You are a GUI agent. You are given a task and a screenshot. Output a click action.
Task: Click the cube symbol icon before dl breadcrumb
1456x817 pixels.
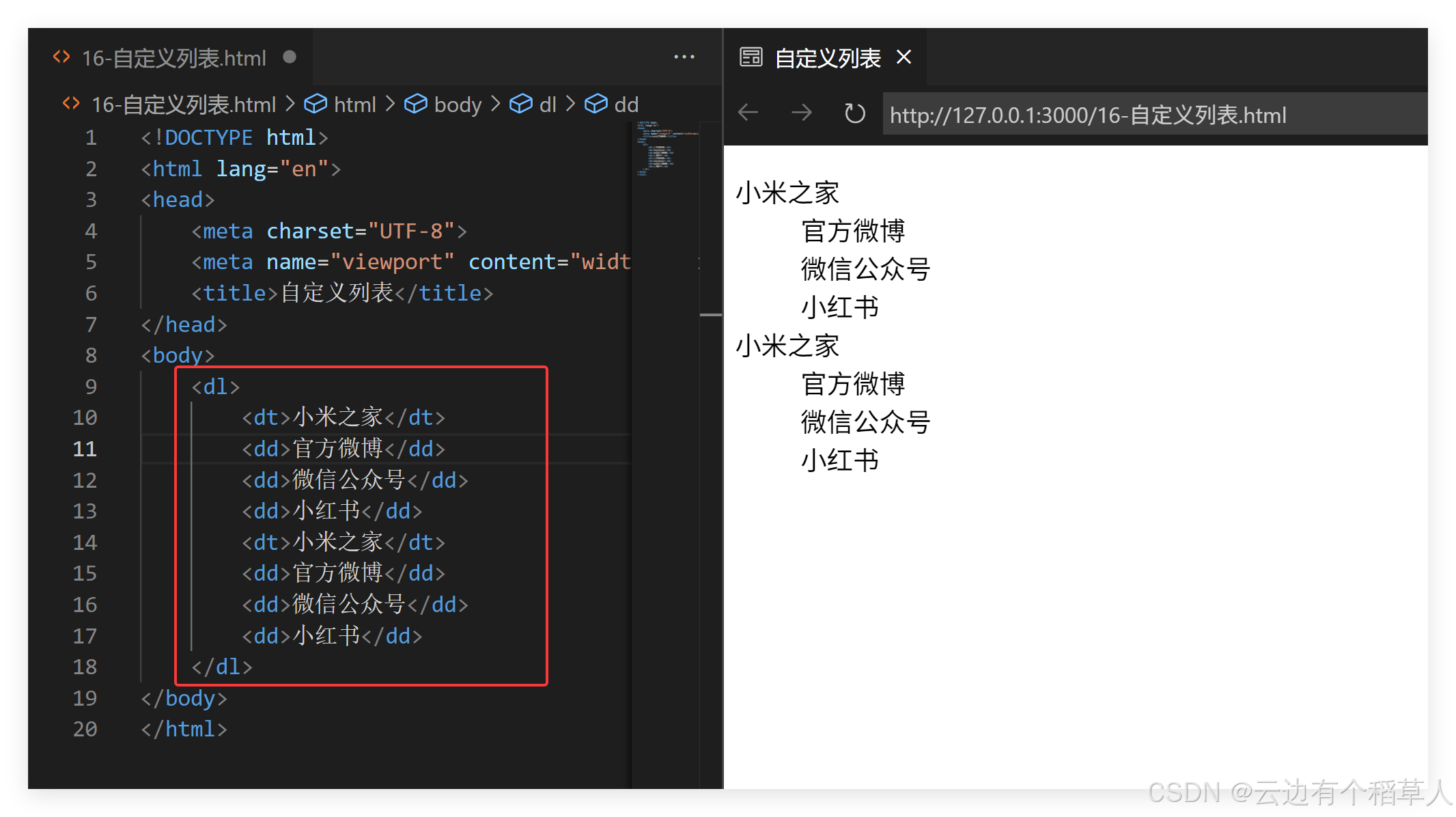pos(522,103)
